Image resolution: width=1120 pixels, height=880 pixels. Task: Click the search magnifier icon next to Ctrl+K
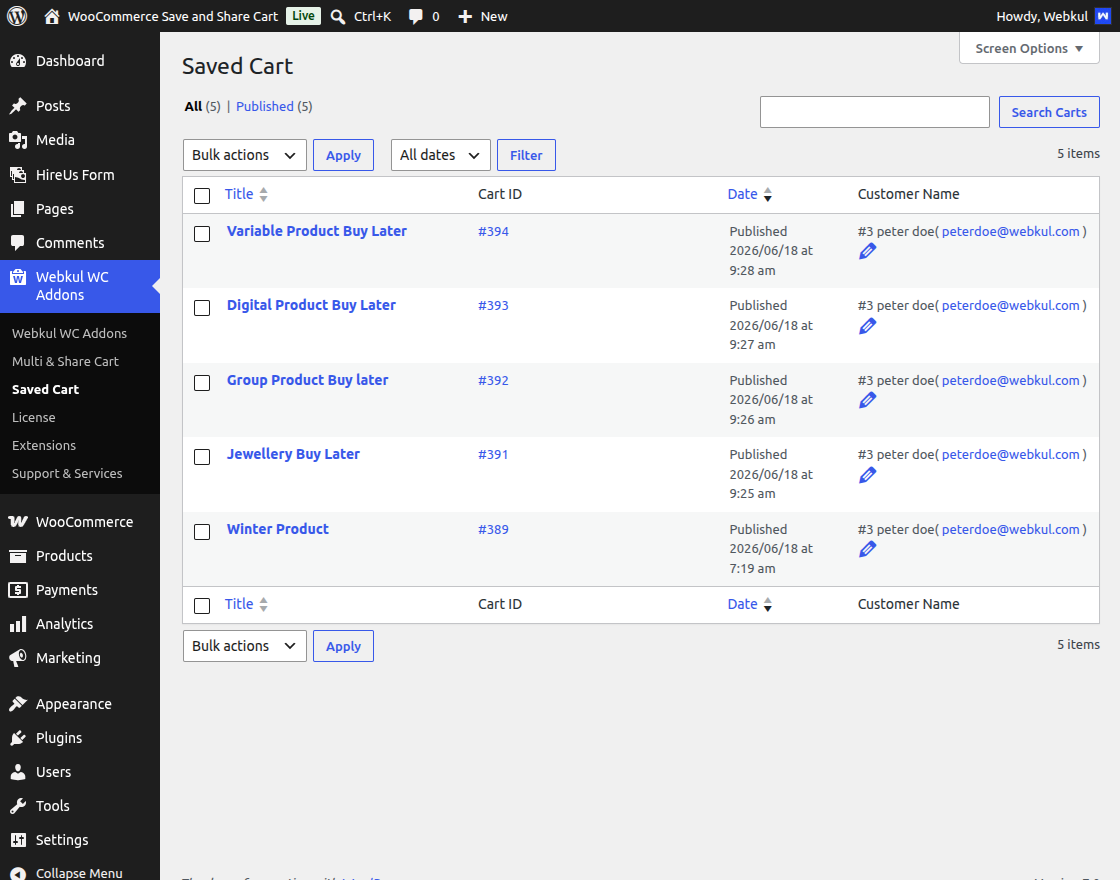click(x=338, y=16)
